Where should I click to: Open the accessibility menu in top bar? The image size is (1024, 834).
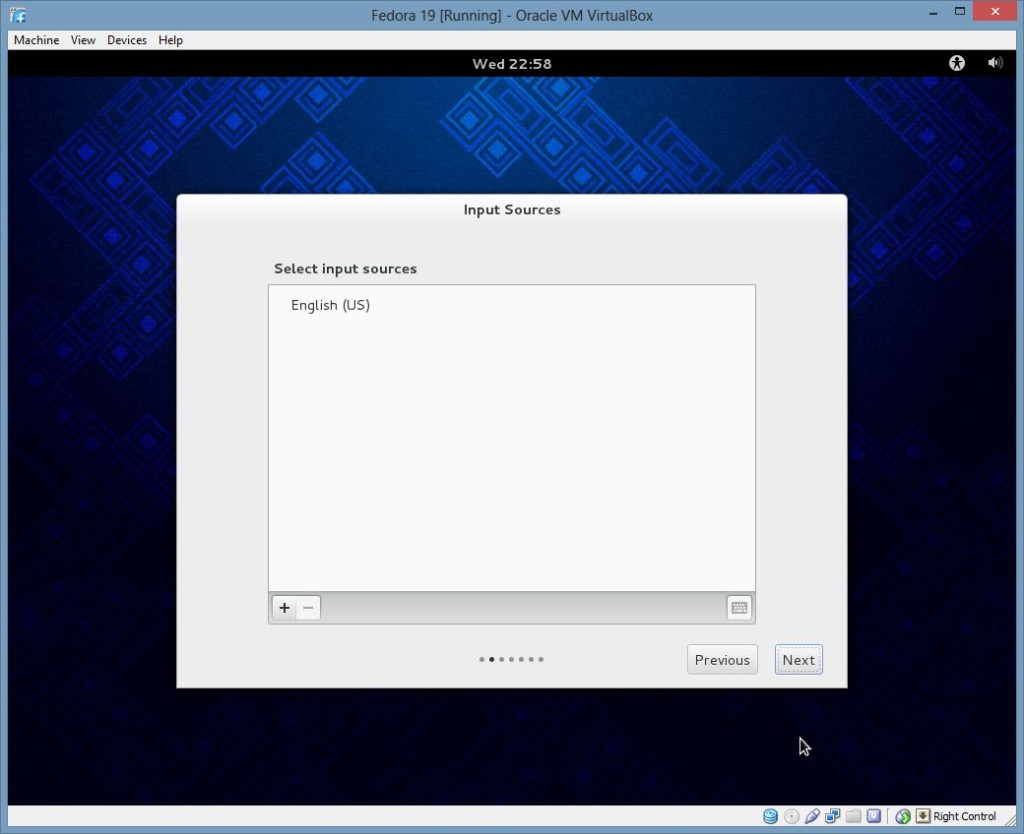[x=957, y=63]
